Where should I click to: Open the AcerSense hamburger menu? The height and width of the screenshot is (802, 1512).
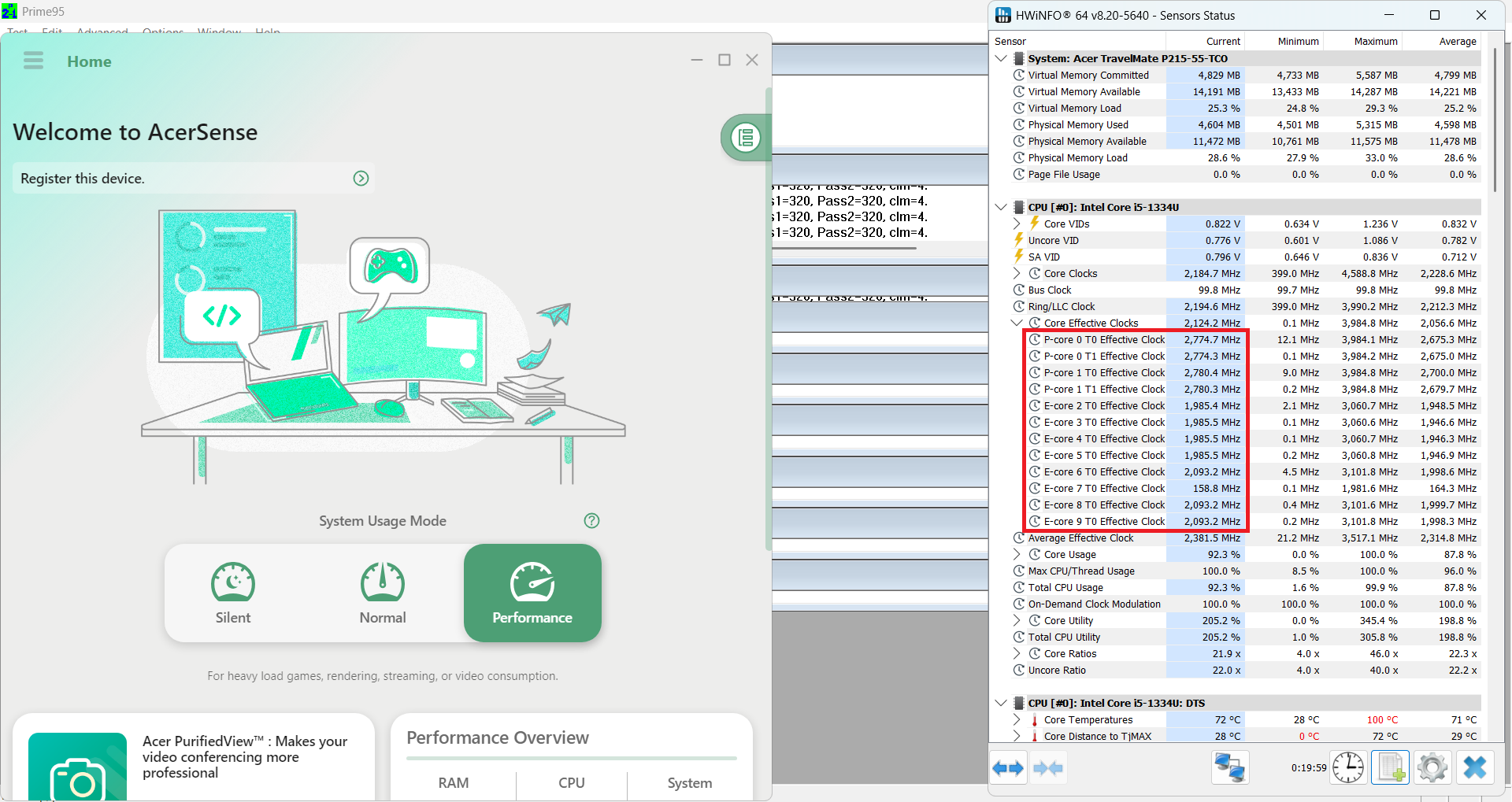point(33,61)
